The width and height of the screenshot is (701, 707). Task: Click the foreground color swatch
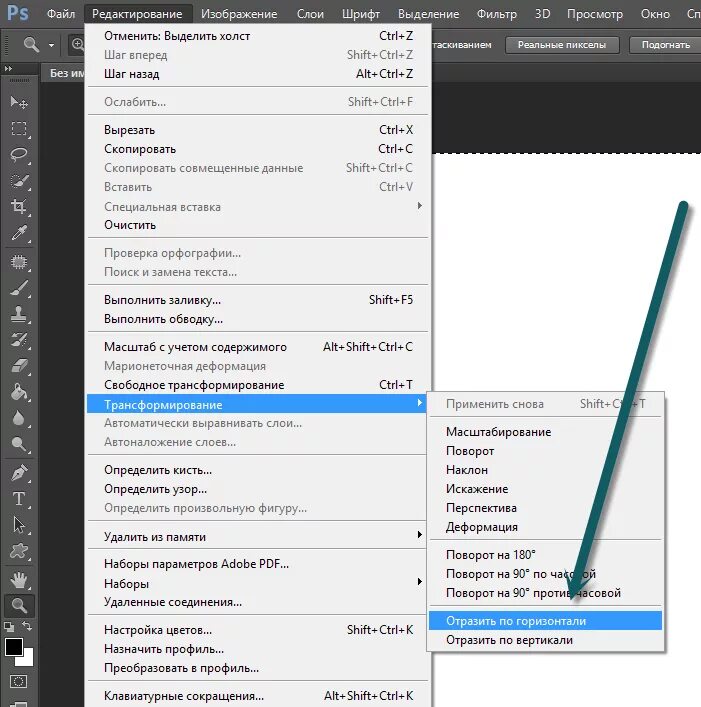13,646
